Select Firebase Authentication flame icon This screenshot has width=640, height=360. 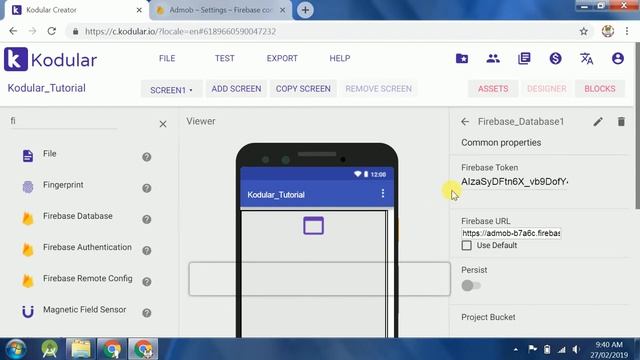(x=28, y=249)
